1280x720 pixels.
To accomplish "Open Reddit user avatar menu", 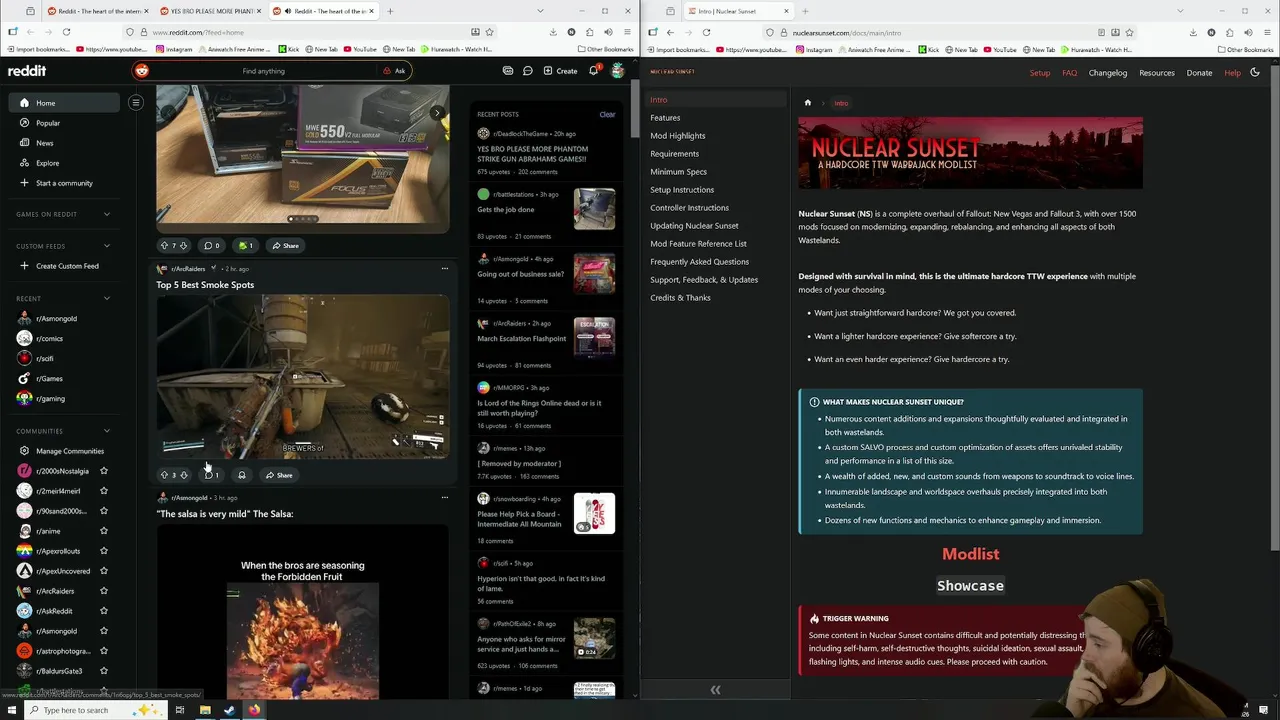I will pos(617,71).
